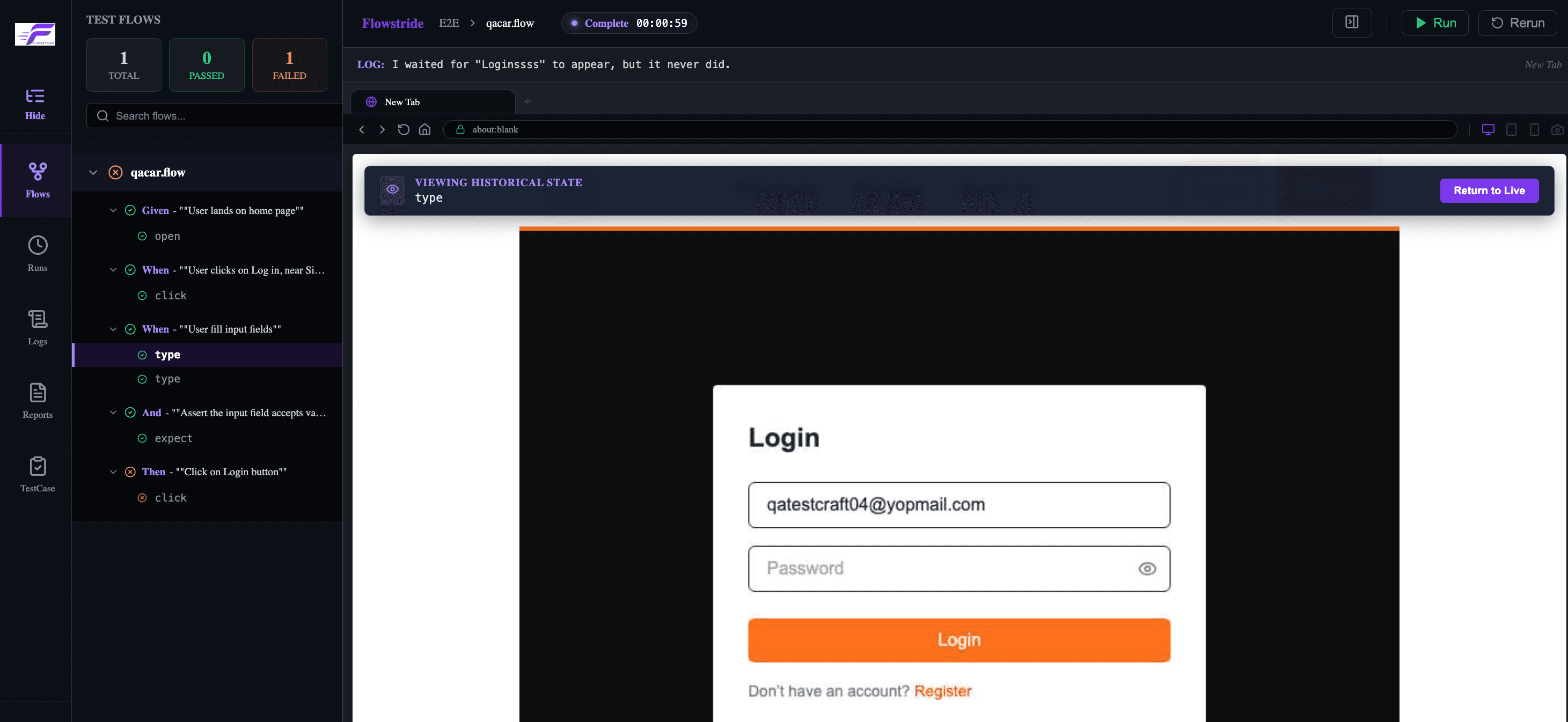
Task: Collapse the When User clicks Log in step
Action: [x=113, y=270]
